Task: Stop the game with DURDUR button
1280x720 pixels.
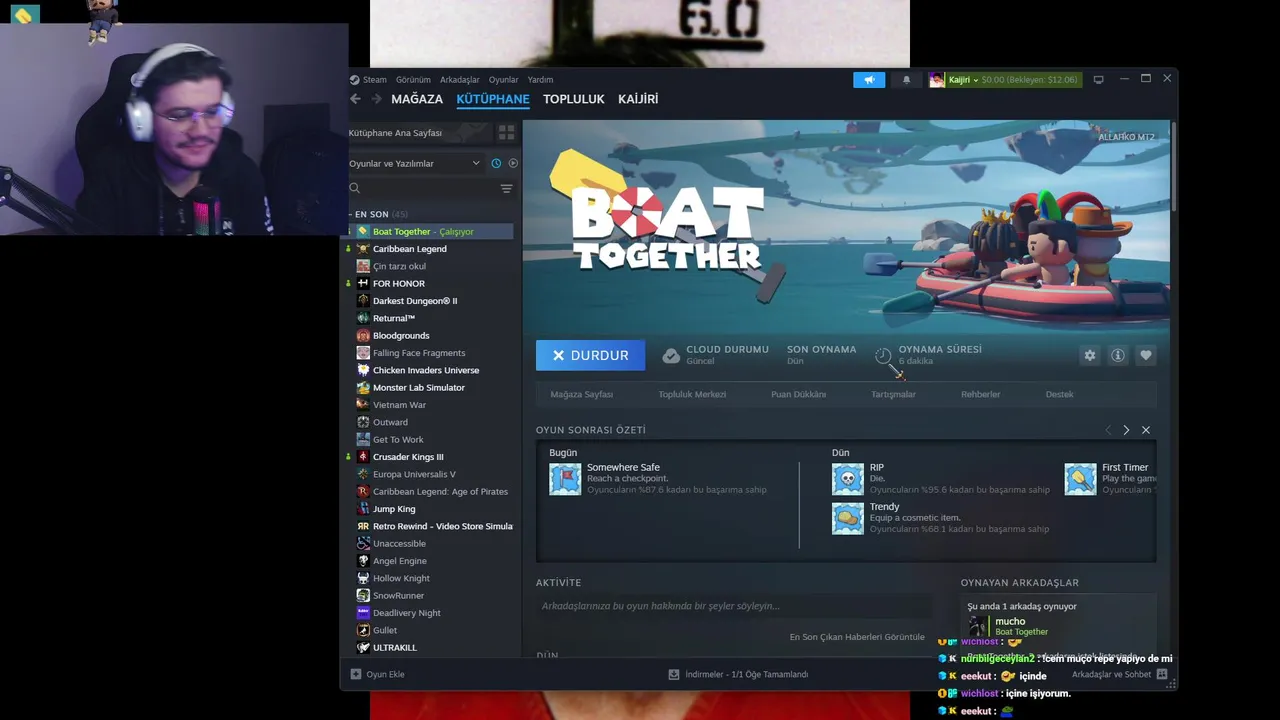Action: (x=590, y=355)
